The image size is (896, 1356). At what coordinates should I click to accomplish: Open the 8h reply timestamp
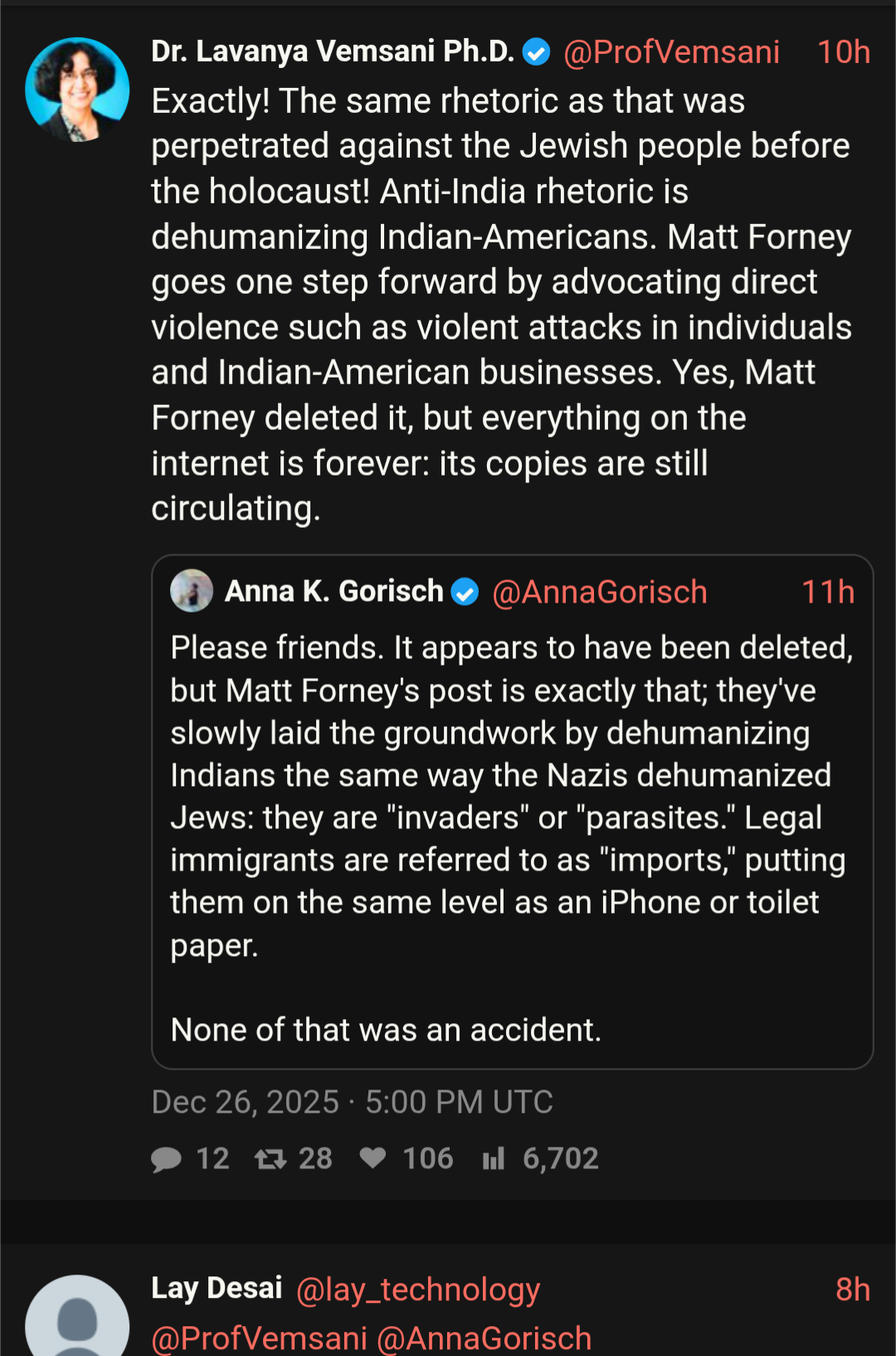click(x=852, y=1290)
